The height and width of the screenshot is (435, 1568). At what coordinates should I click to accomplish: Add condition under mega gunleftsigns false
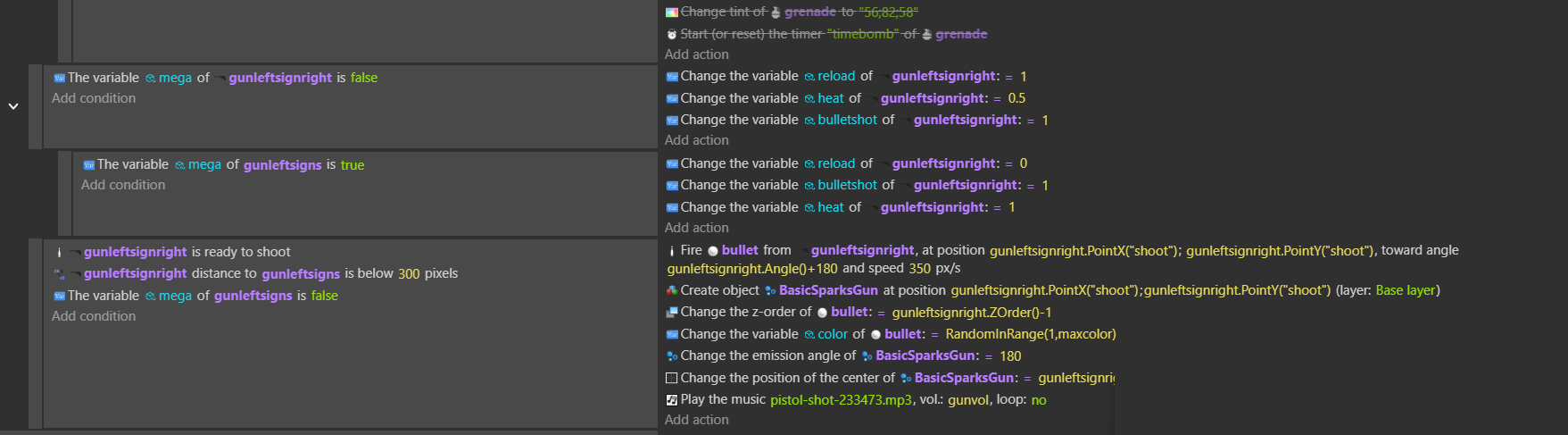(94, 316)
